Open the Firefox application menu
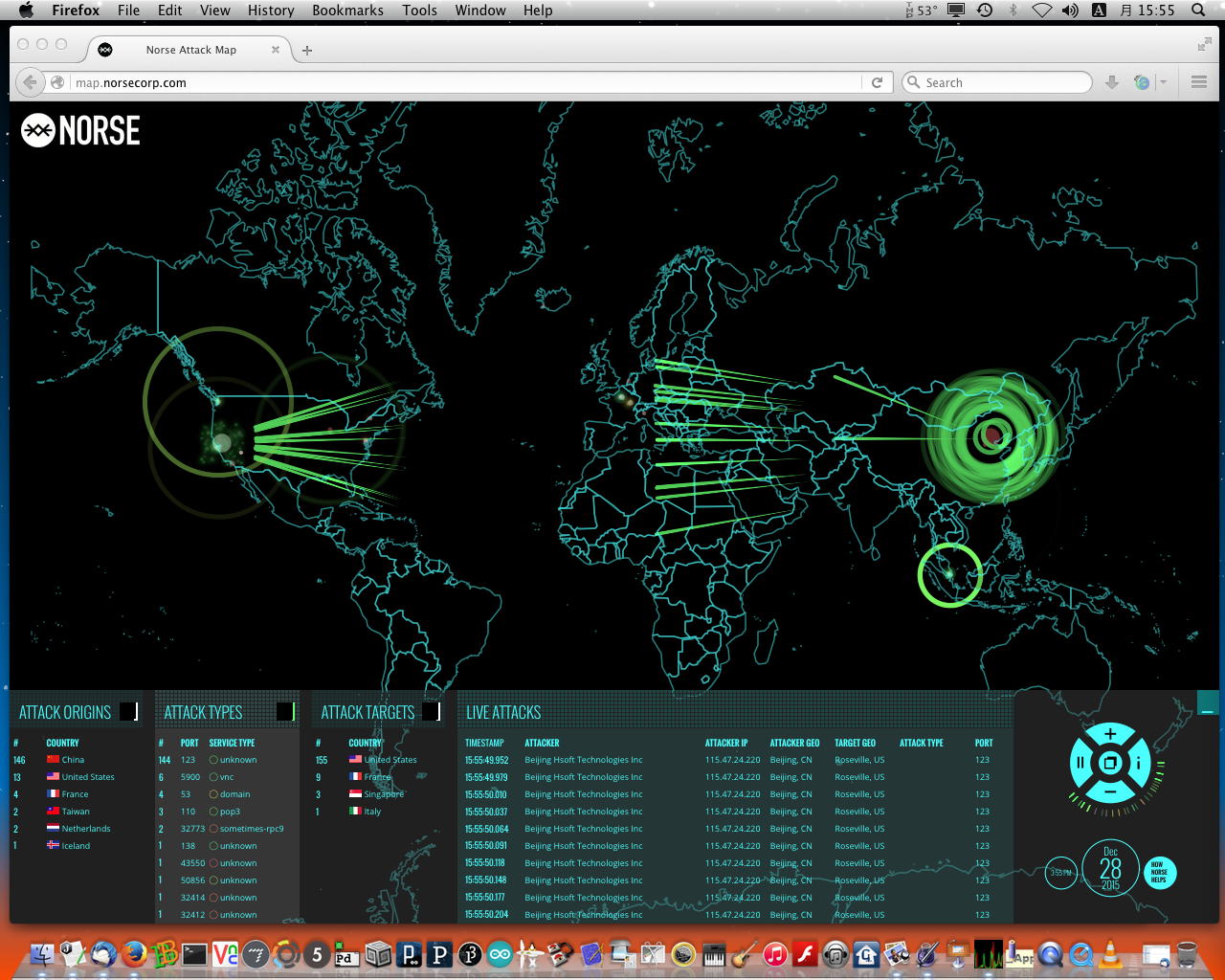The height and width of the screenshot is (980, 1225). click(x=76, y=11)
